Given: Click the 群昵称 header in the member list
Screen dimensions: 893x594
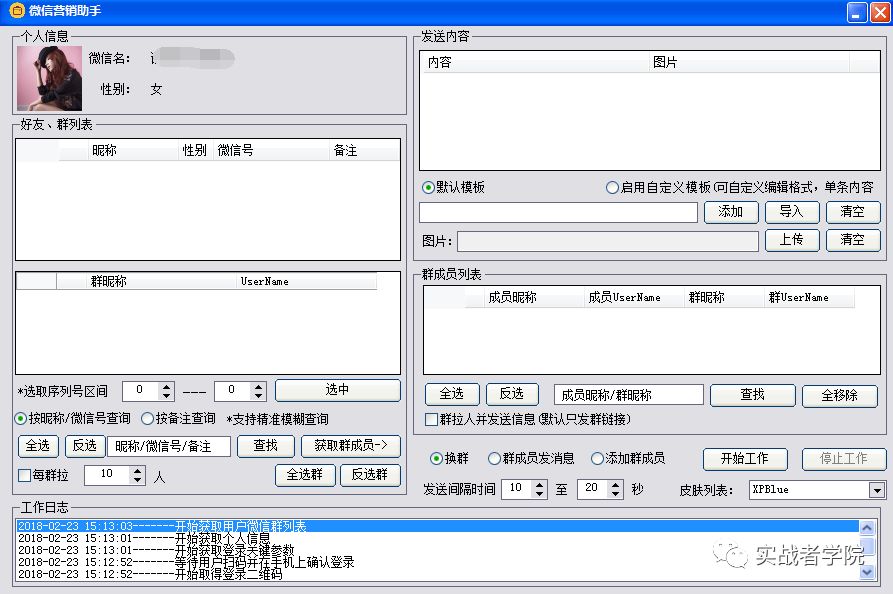Looking at the screenshot, I should (724, 297).
